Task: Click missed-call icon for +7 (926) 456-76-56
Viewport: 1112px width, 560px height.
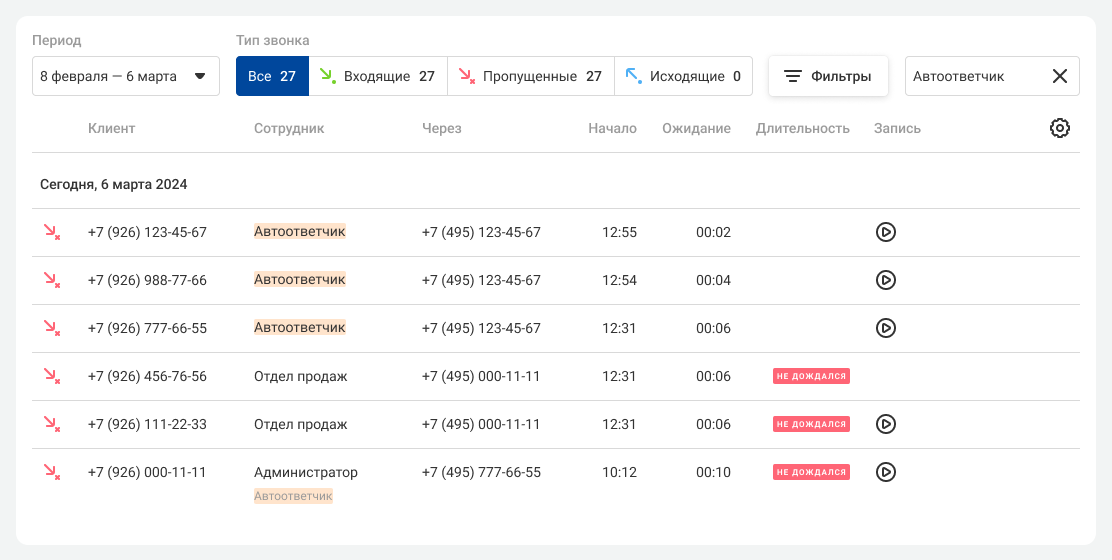Action: tap(52, 376)
